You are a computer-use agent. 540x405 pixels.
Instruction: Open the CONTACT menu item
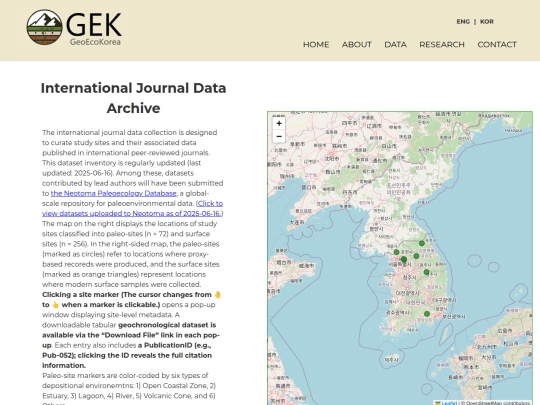point(497,44)
